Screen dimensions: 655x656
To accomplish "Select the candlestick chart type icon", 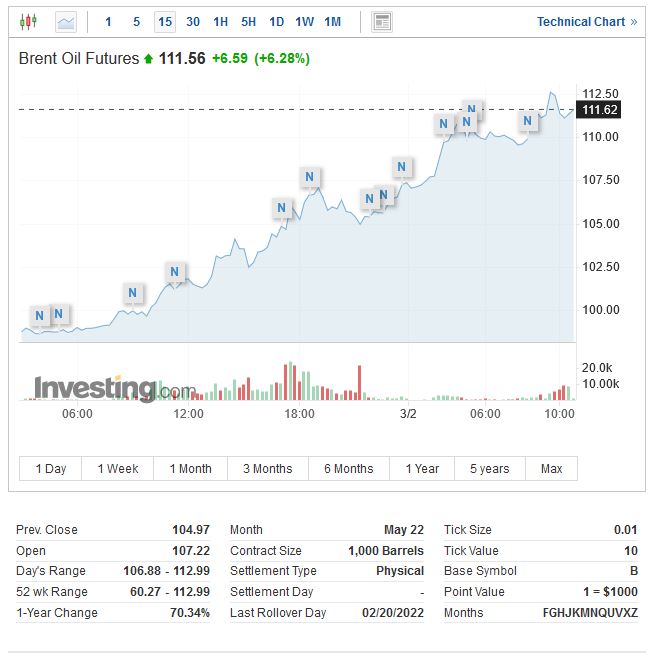I will [x=28, y=21].
